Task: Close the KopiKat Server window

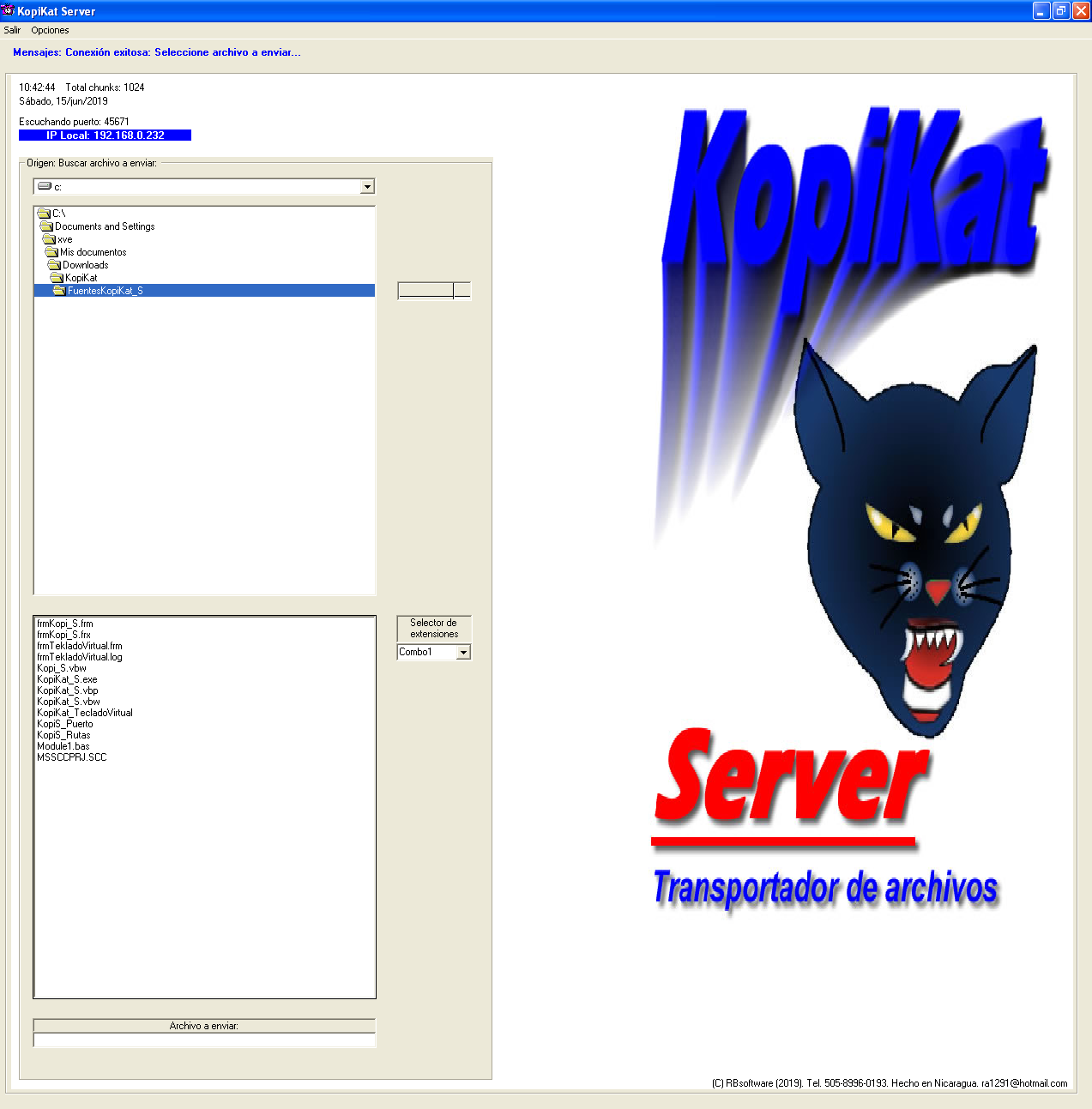Action: tap(1081, 10)
